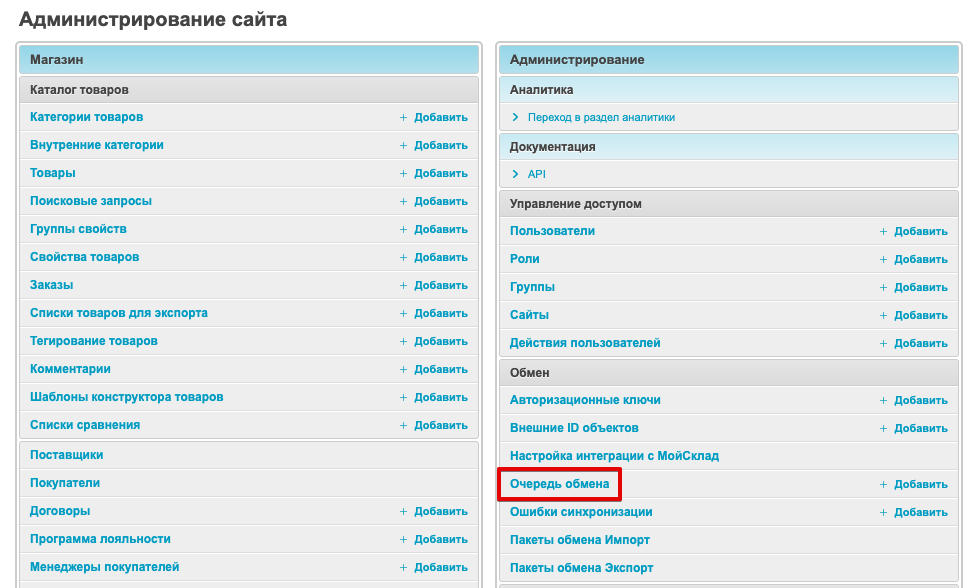Image resolution: width=971 pixels, height=588 pixels.
Task: Click the plus icon in Очередь обмена row
Action: [x=884, y=484]
